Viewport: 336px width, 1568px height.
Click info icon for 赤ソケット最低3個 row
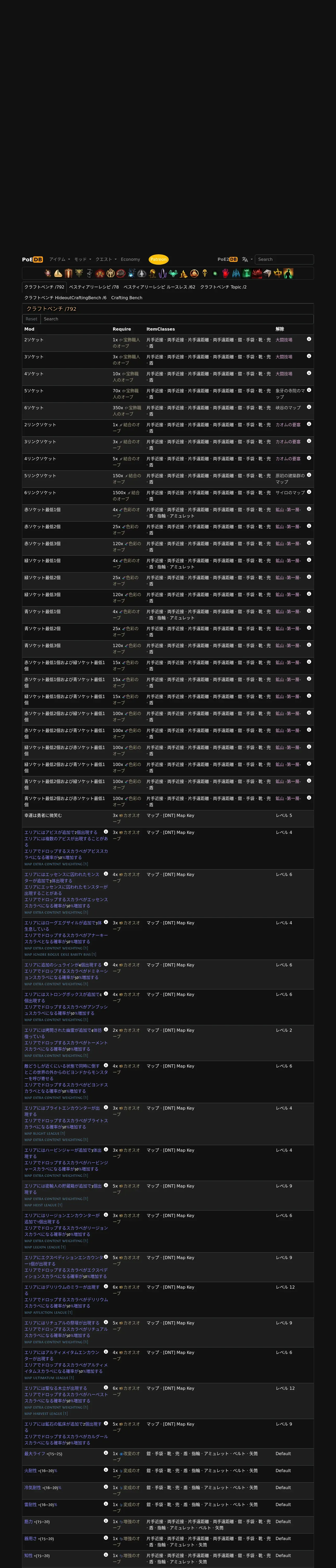pyautogui.click(x=309, y=543)
